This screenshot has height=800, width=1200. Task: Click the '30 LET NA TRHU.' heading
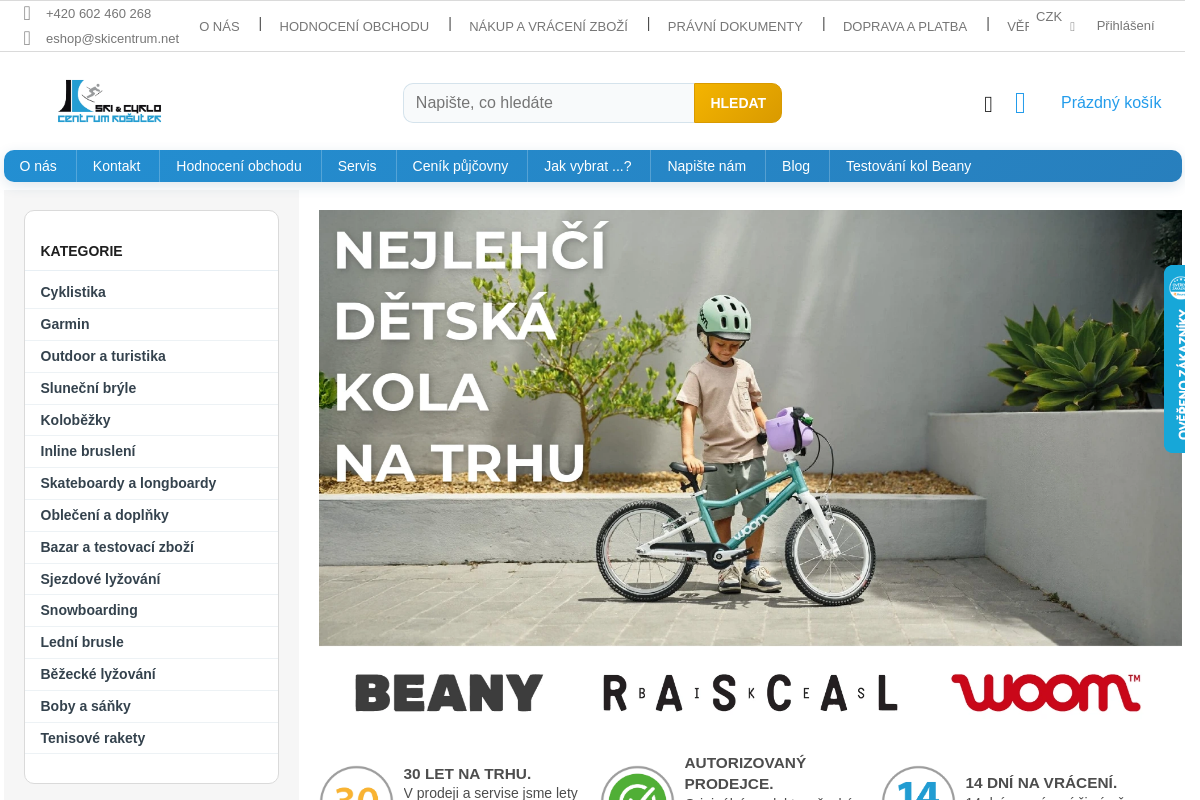click(x=467, y=774)
